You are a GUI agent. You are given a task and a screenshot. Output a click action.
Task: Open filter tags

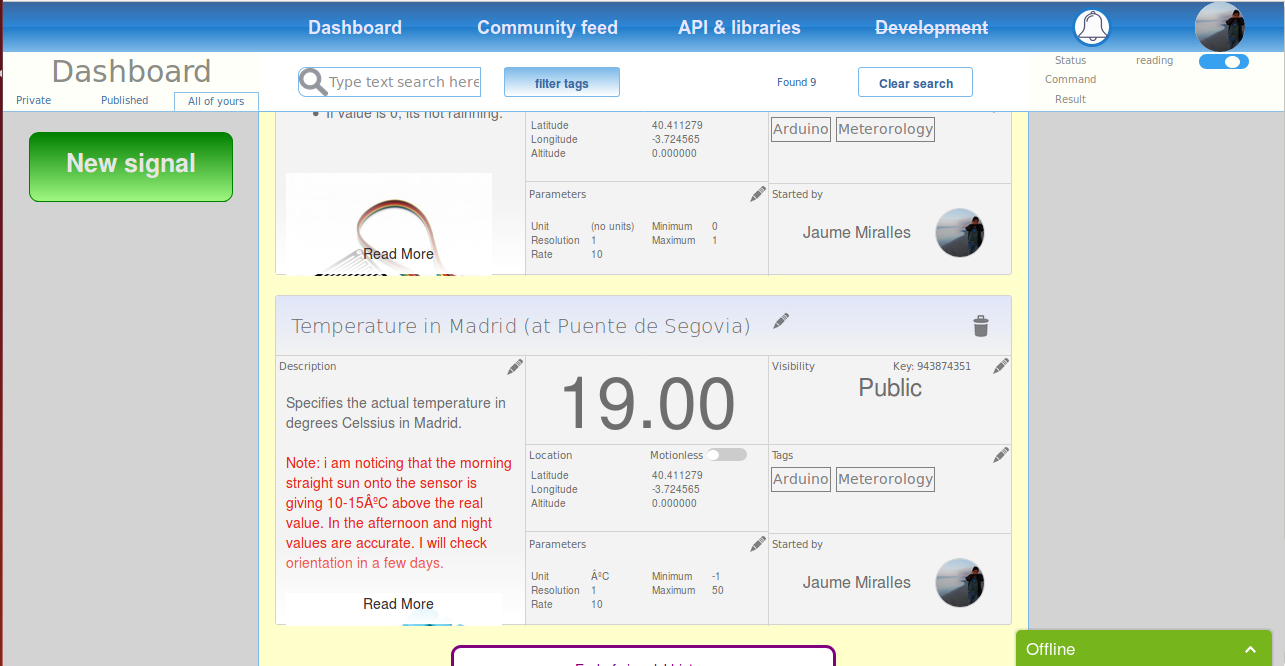(x=562, y=83)
